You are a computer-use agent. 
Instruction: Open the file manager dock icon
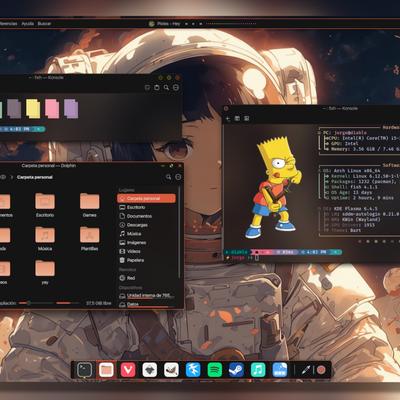click(106, 370)
